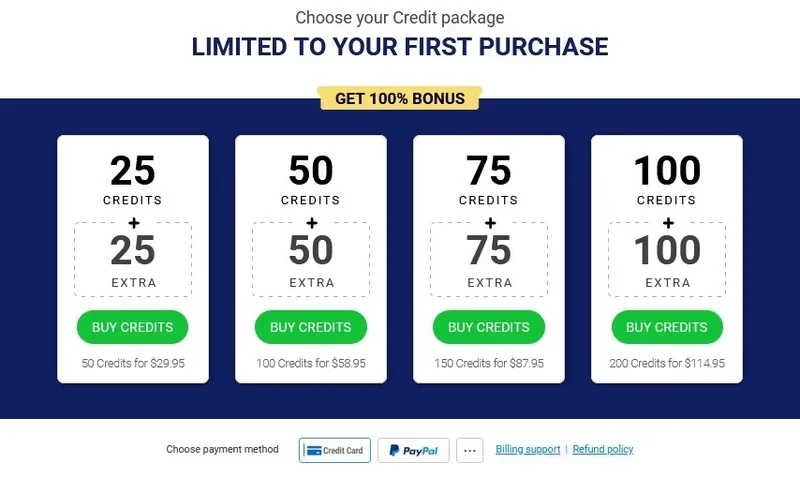This screenshot has width=800, height=478.
Task: Click the PayPal logo icon
Action: (395, 451)
